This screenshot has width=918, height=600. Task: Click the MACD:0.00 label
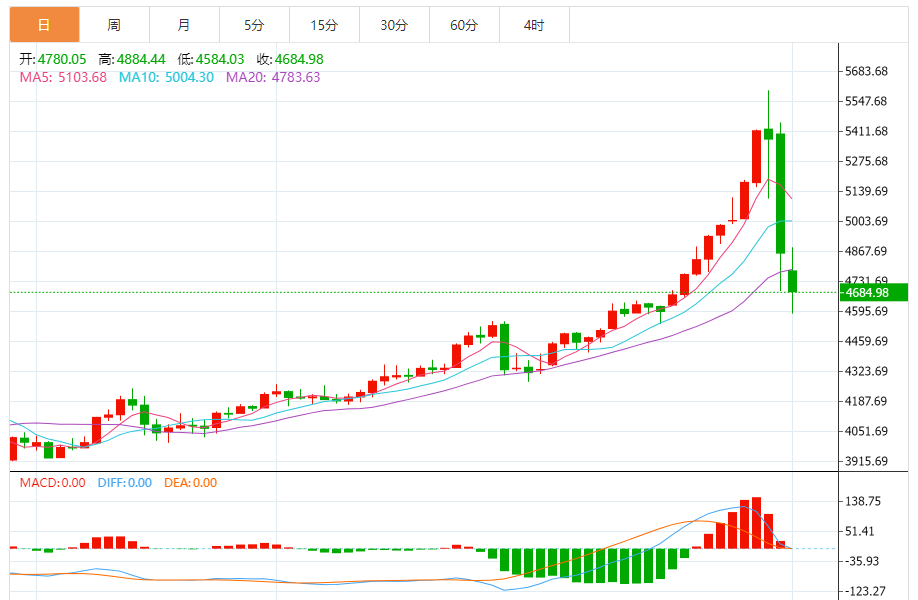(x=53, y=483)
